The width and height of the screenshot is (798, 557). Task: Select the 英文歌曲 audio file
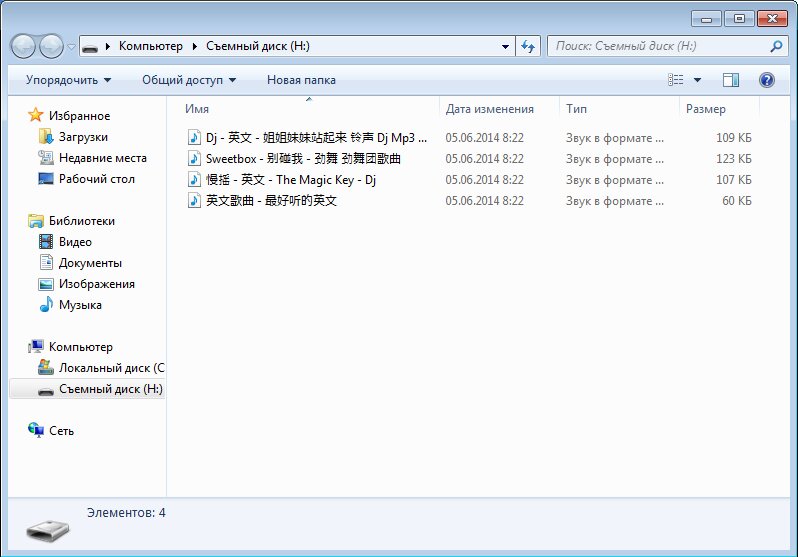pyautogui.click(x=272, y=201)
